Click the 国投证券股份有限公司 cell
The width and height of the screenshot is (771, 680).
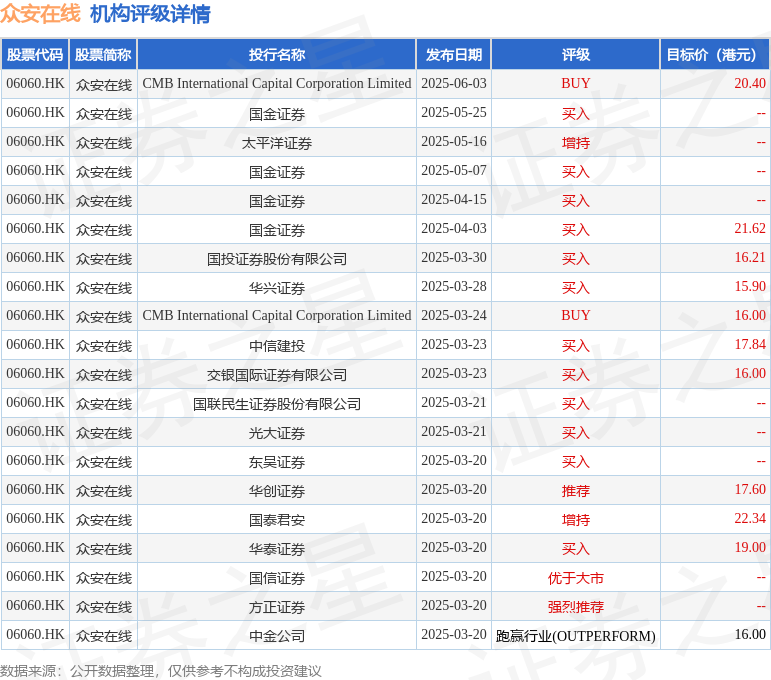pyautogui.click(x=277, y=259)
